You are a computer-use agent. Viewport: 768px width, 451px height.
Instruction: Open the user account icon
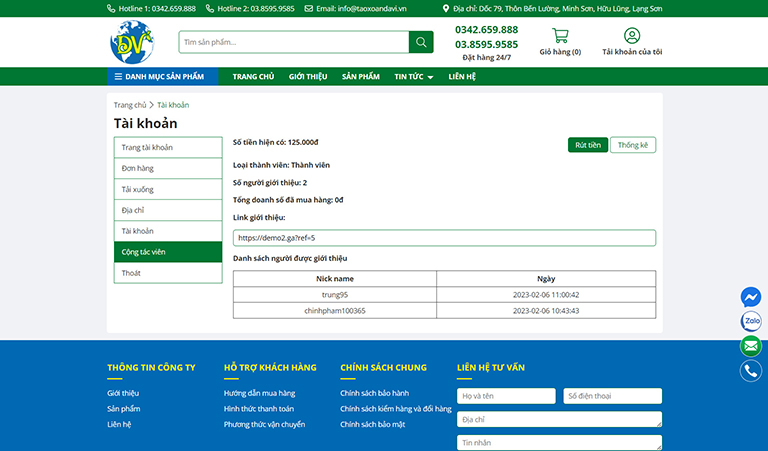pos(632,35)
